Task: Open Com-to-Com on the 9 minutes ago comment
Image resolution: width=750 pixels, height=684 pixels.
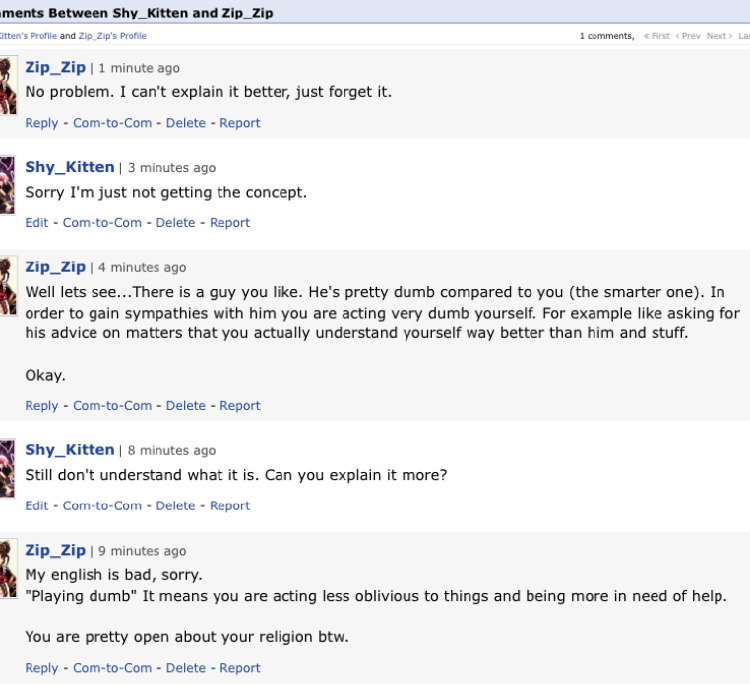Action: click(112, 668)
